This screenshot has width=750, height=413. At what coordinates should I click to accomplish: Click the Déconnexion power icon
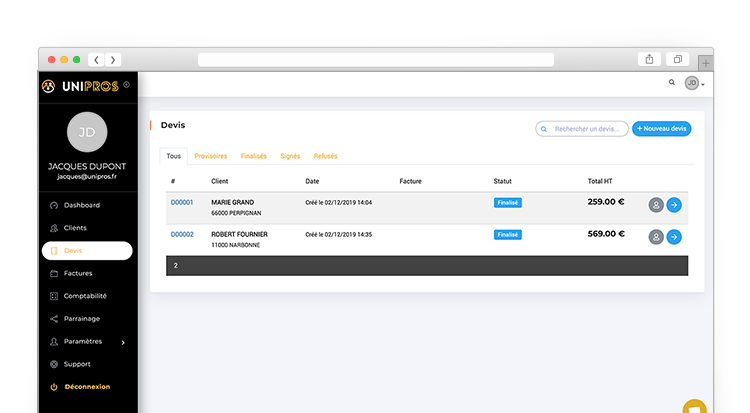(x=54, y=387)
